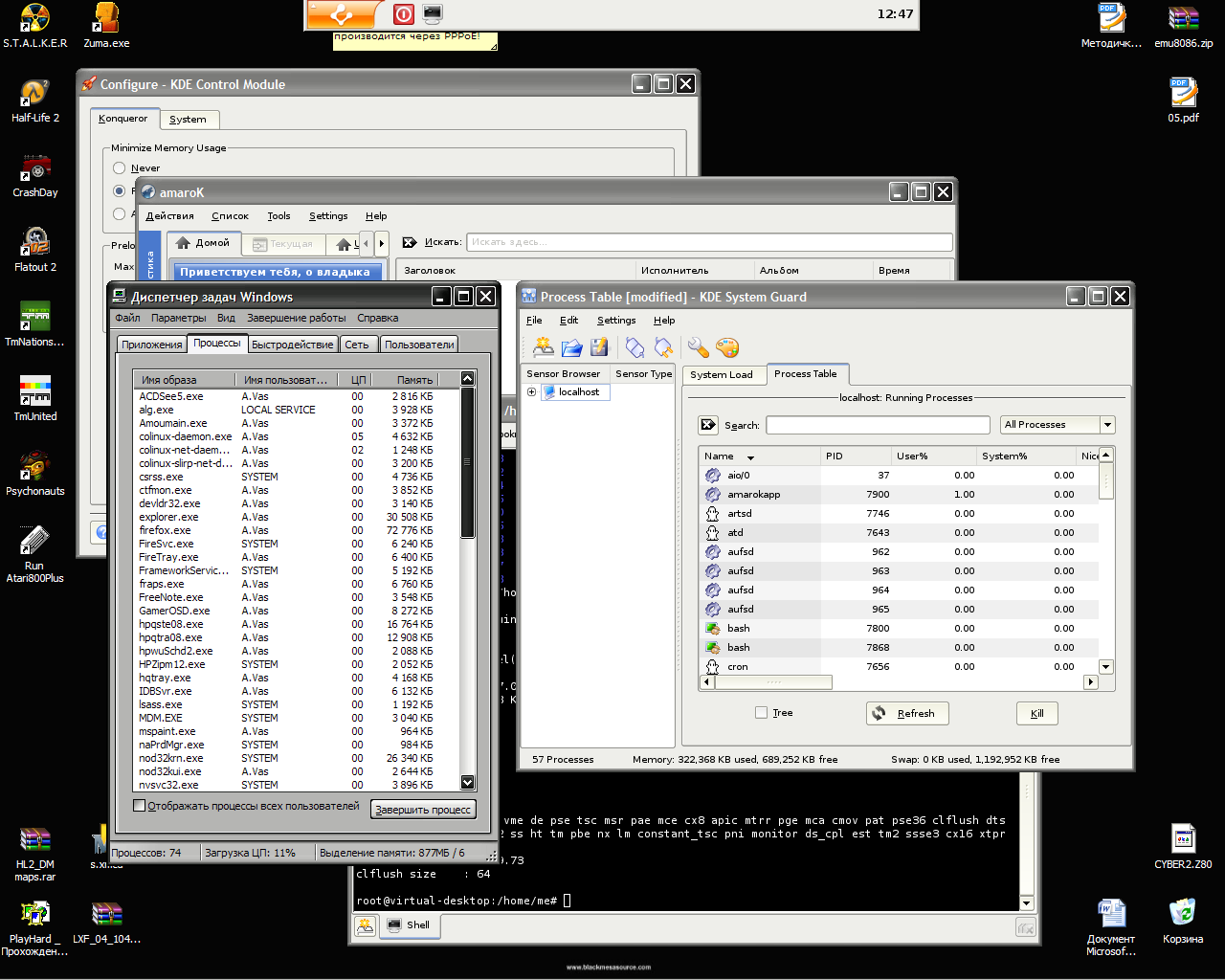The width and height of the screenshot is (1225, 980).
Task: Select the Корзина recycle bin icon
Action: pyautogui.click(x=1183, y=921)
